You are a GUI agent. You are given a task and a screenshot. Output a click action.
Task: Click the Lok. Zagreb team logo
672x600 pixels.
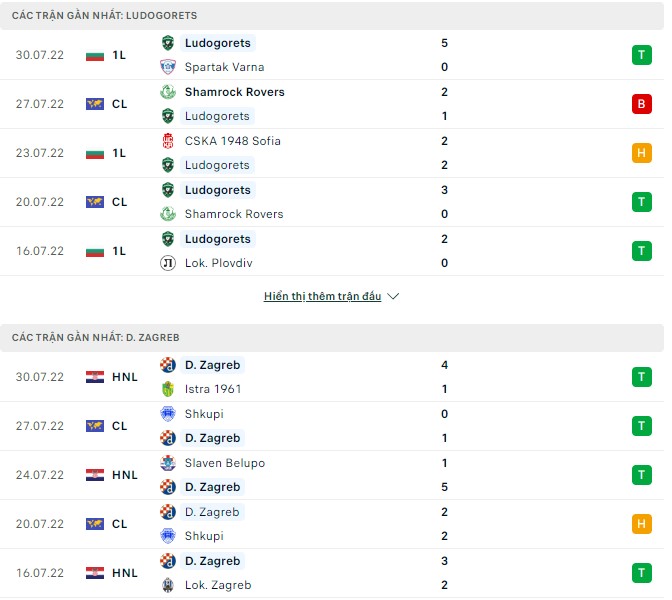168,585
